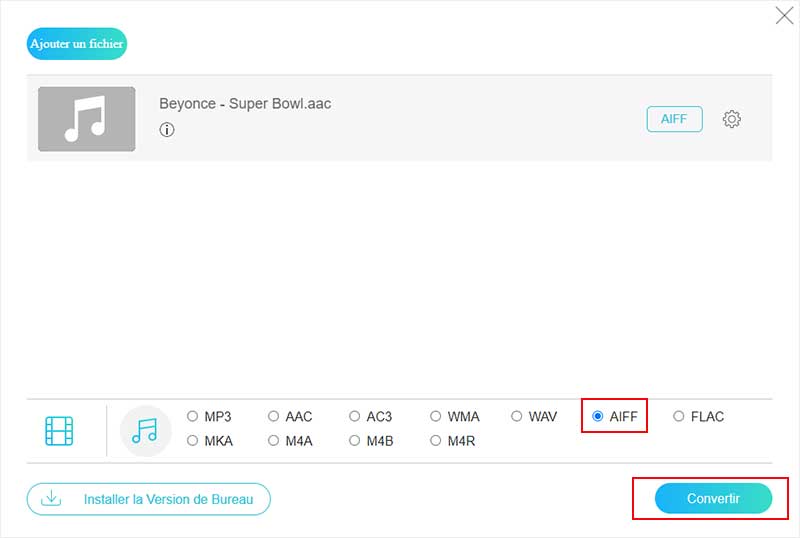The image size is (800, 538).
Task: Select the AIFF radio button
Action: click(598, 416)
